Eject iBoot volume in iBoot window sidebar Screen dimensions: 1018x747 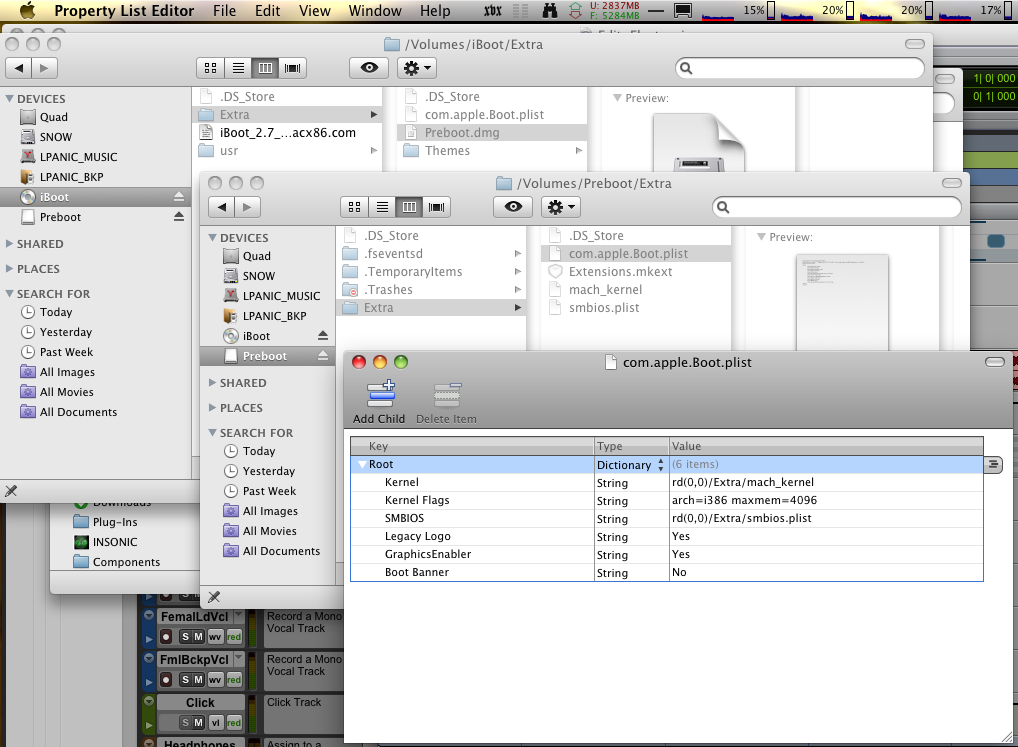tap(179, 197)
